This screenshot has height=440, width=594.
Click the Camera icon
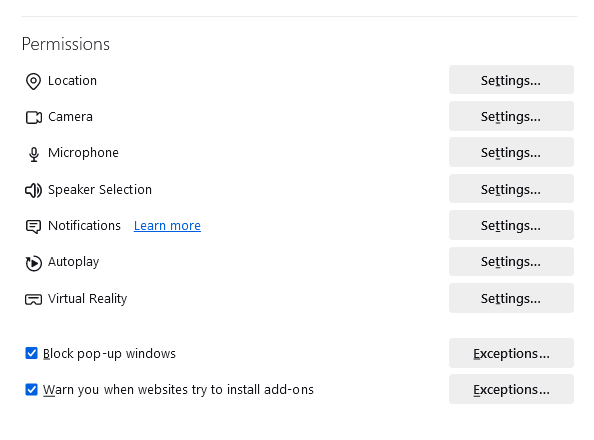click(34, 117)
